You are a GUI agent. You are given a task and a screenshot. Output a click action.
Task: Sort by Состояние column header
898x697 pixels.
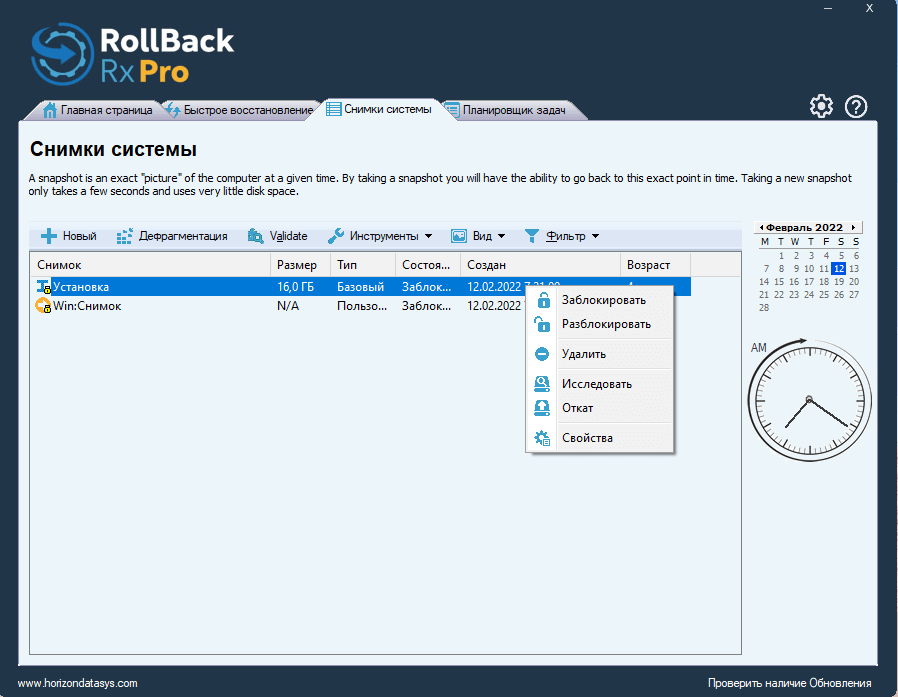(x=428, y=265)
